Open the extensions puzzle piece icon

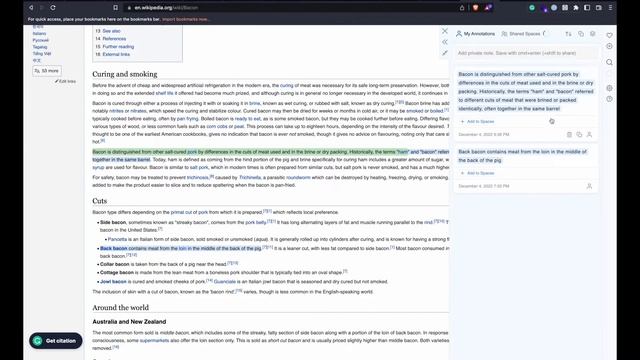click(576, 7)
